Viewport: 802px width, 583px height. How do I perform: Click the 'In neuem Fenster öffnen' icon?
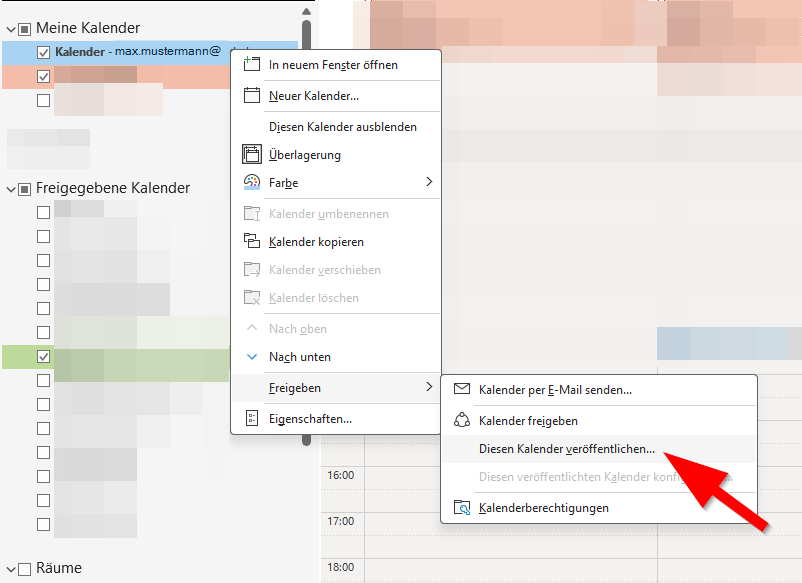(x=252, y=65)
